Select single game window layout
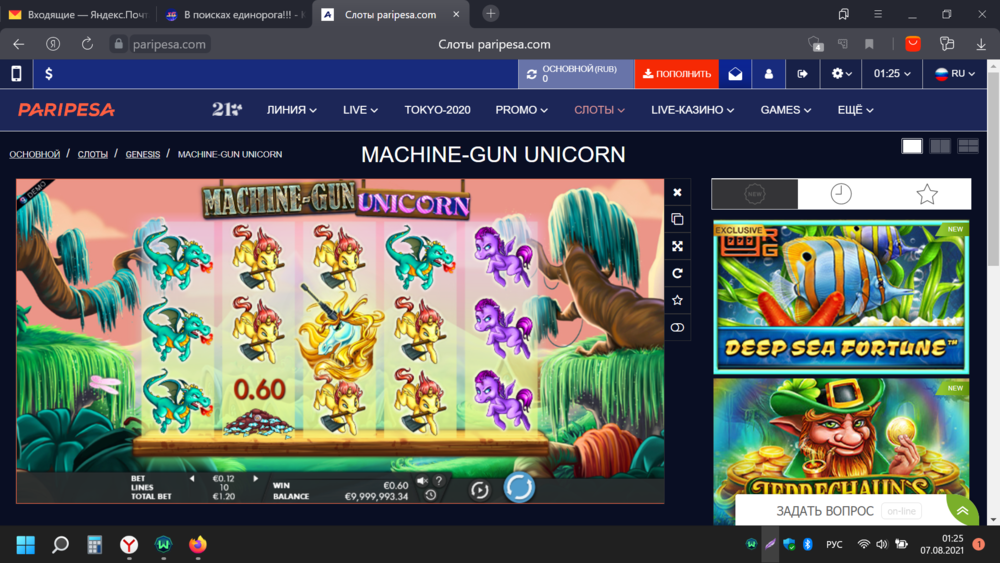This screenshot has width=1000, height=563. [x=912, y=146]
